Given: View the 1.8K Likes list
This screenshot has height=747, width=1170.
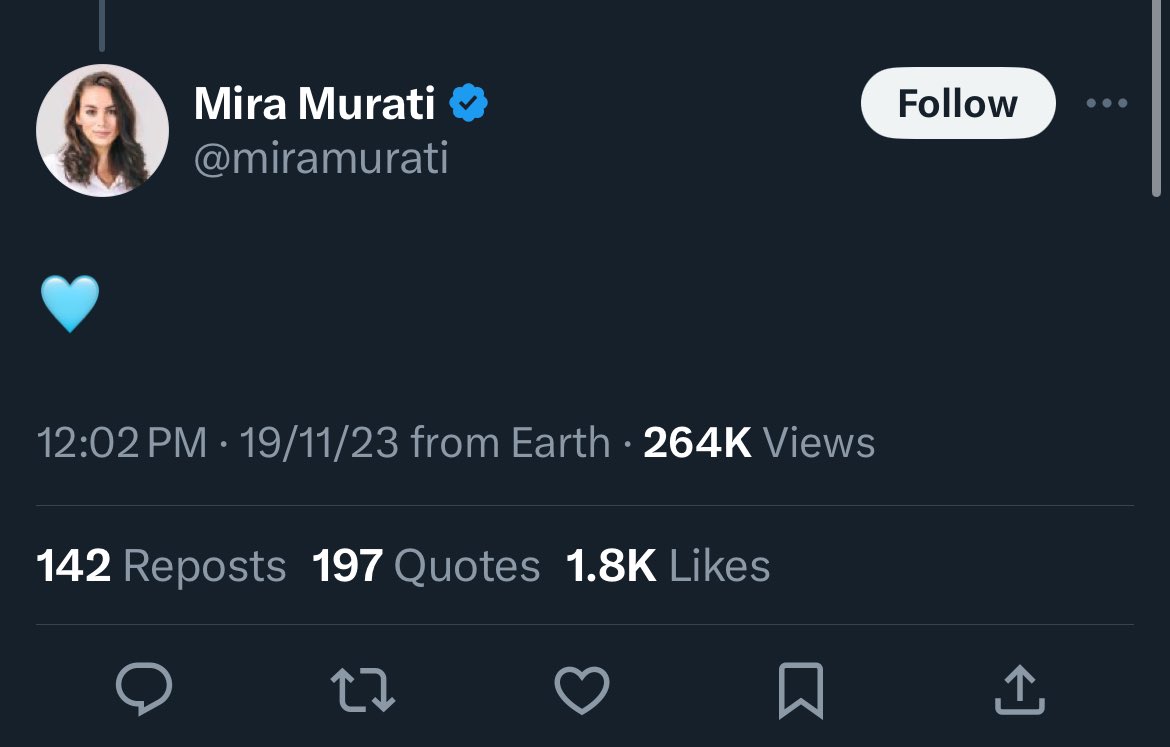Looking at the screenshot, I should (668, 566).
